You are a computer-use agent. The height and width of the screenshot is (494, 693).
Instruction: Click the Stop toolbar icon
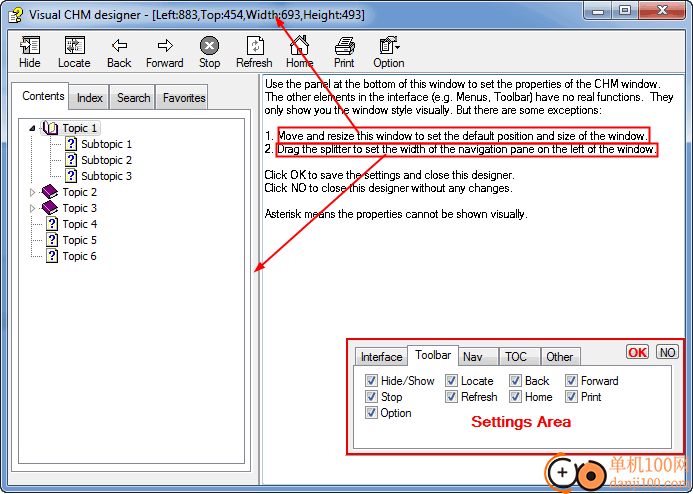point(209,46)
